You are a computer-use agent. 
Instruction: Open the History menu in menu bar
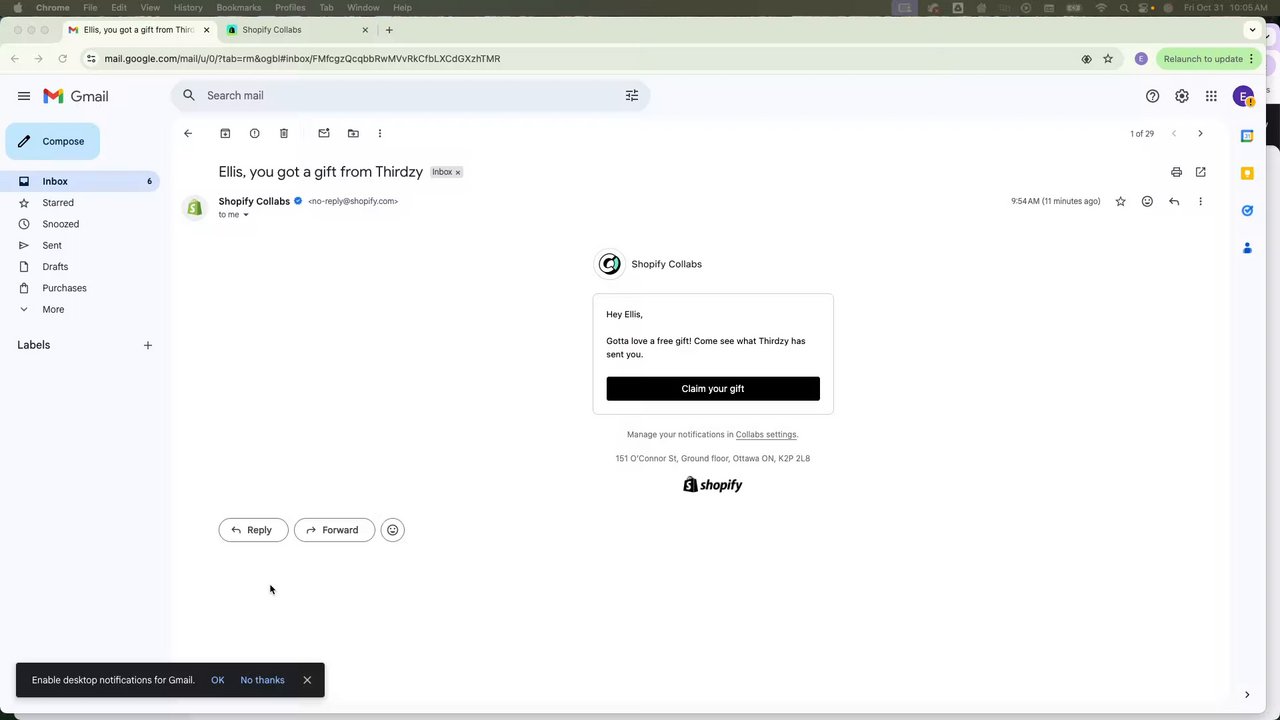188,7
